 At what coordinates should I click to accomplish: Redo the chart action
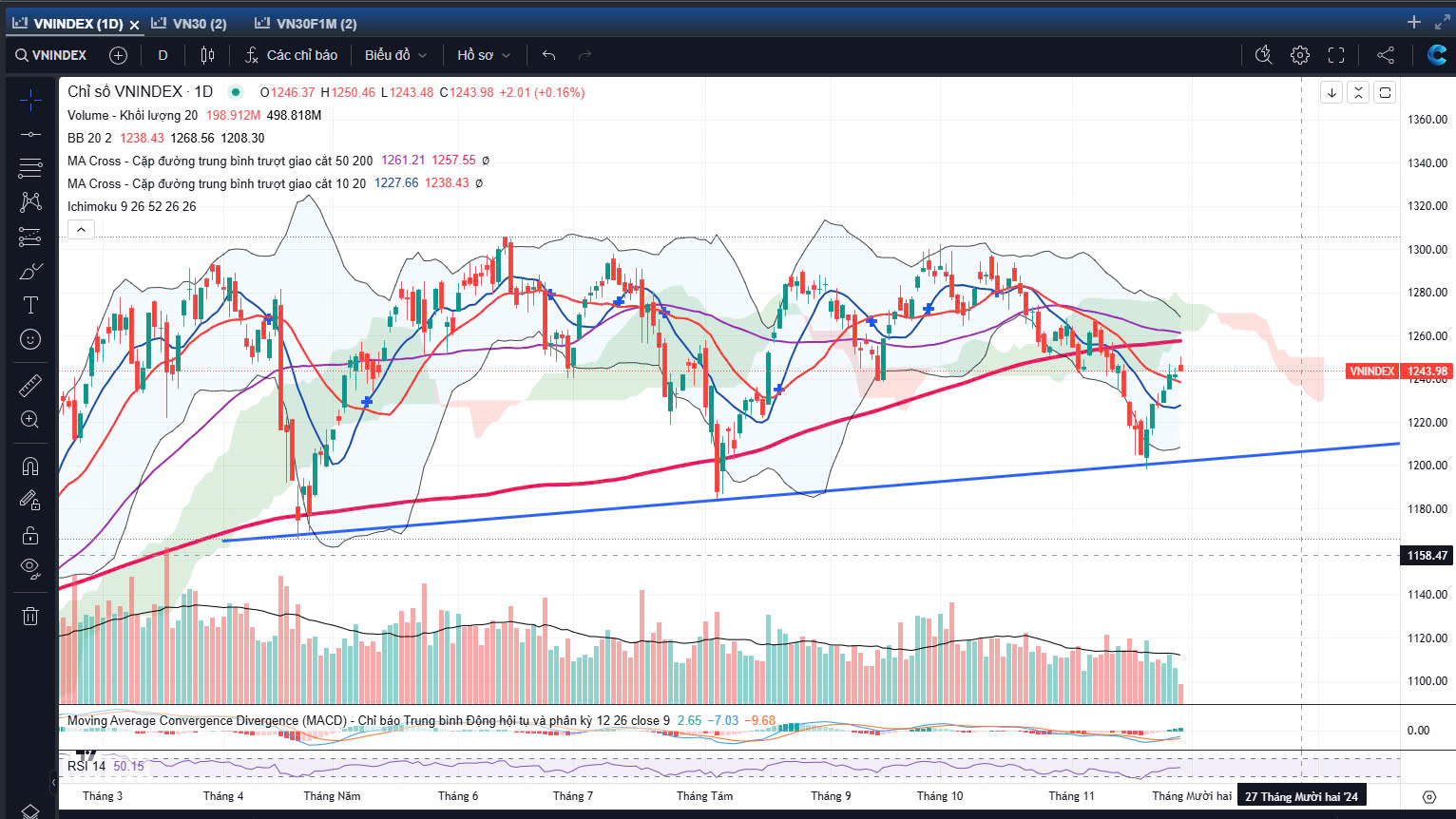(584, 55)
